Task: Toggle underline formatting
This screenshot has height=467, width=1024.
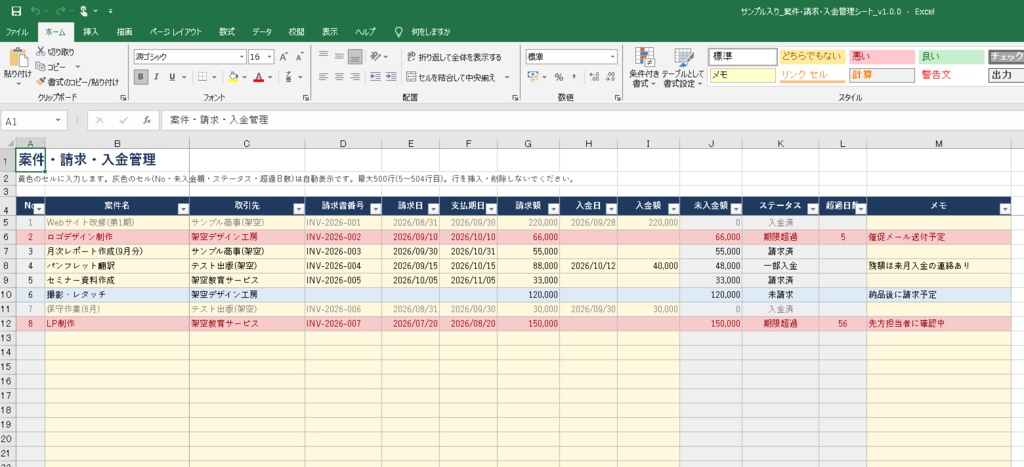Action: point(172,77)
